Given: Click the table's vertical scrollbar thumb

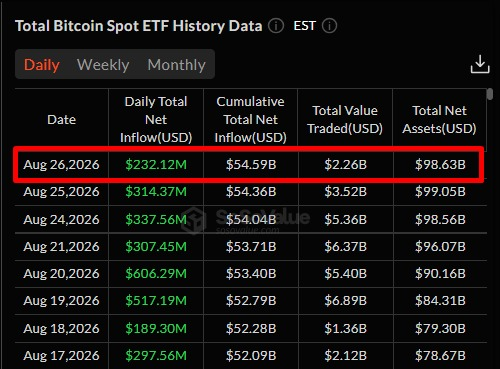Looking at the screenshot, I should (x=490, y=94).
